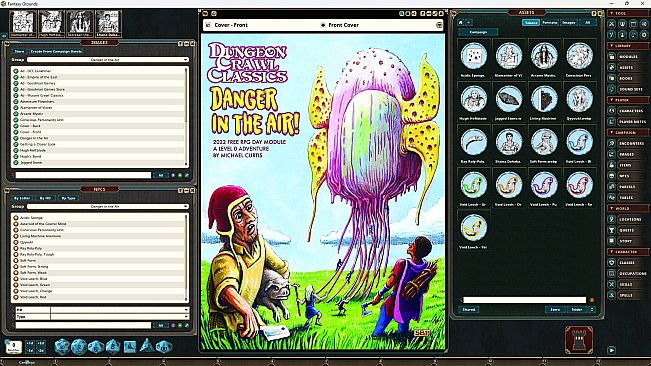The image size is (651, 366).
Task: Open NPCs in Campaign sidebar
Action: [628, 176]
